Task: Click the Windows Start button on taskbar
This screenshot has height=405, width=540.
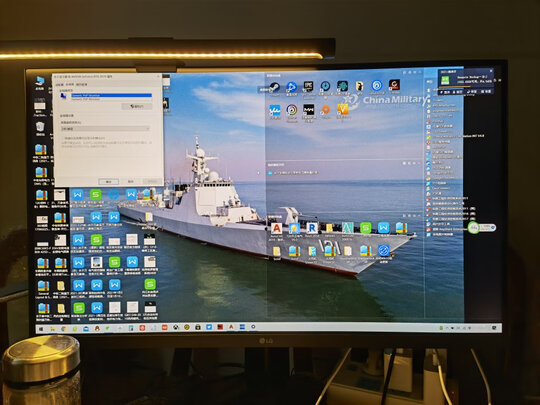Action: 41,329
